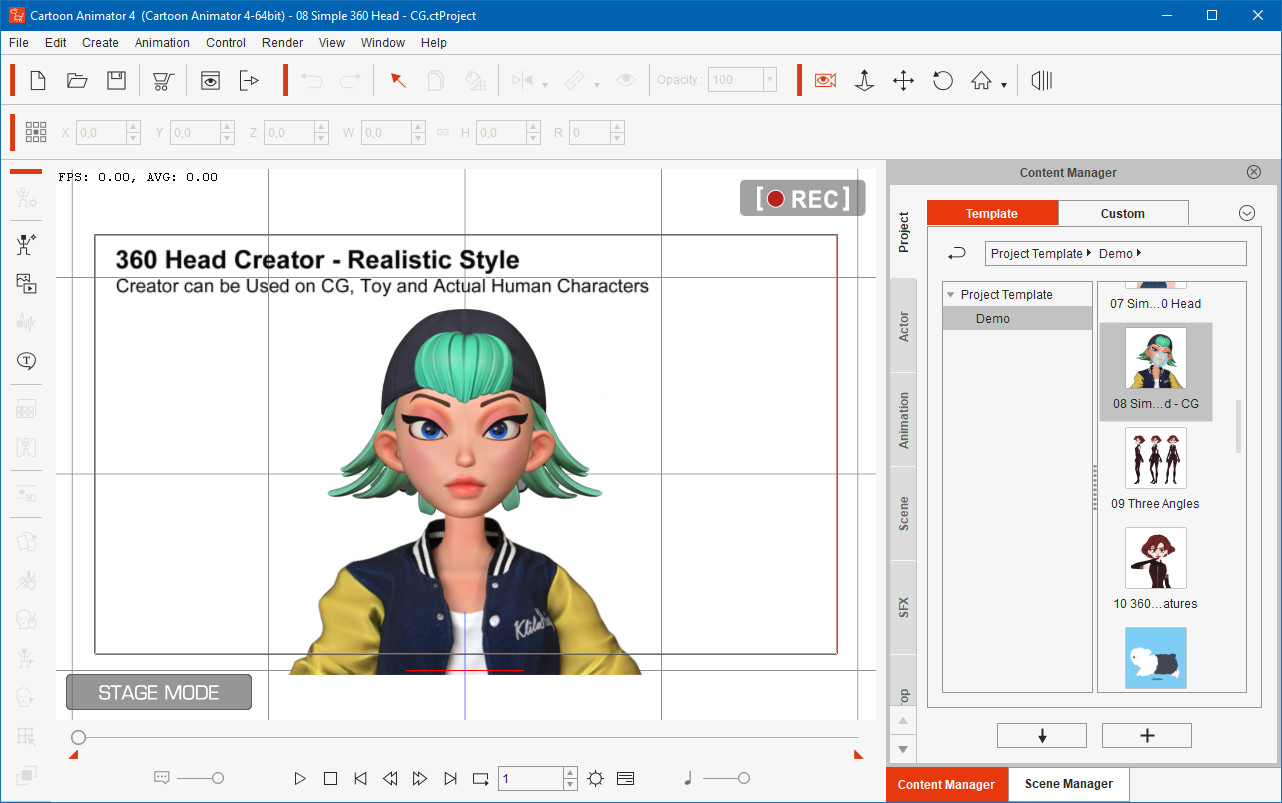The height and width of the screenshot is (803, 1282).
Task: Expand the Content Manager options chevron
Action: [x=1246, y=213]
